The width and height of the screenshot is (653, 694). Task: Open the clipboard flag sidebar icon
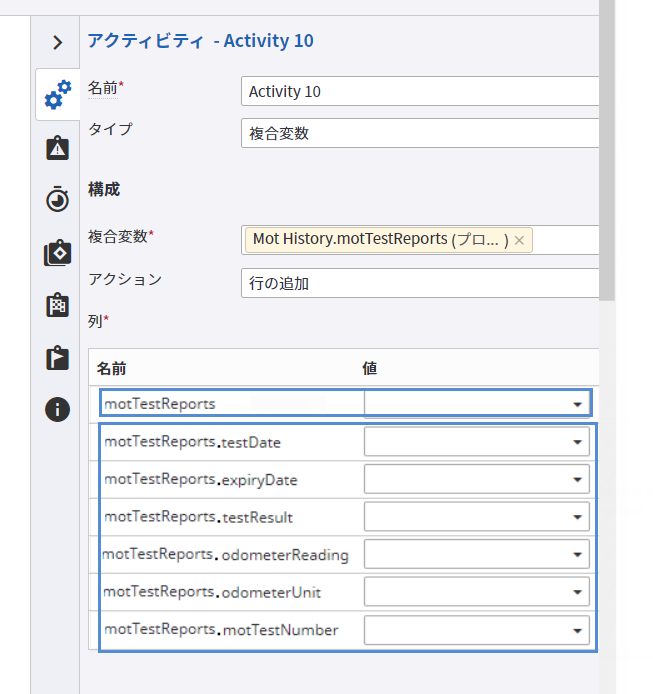point(57,357)
